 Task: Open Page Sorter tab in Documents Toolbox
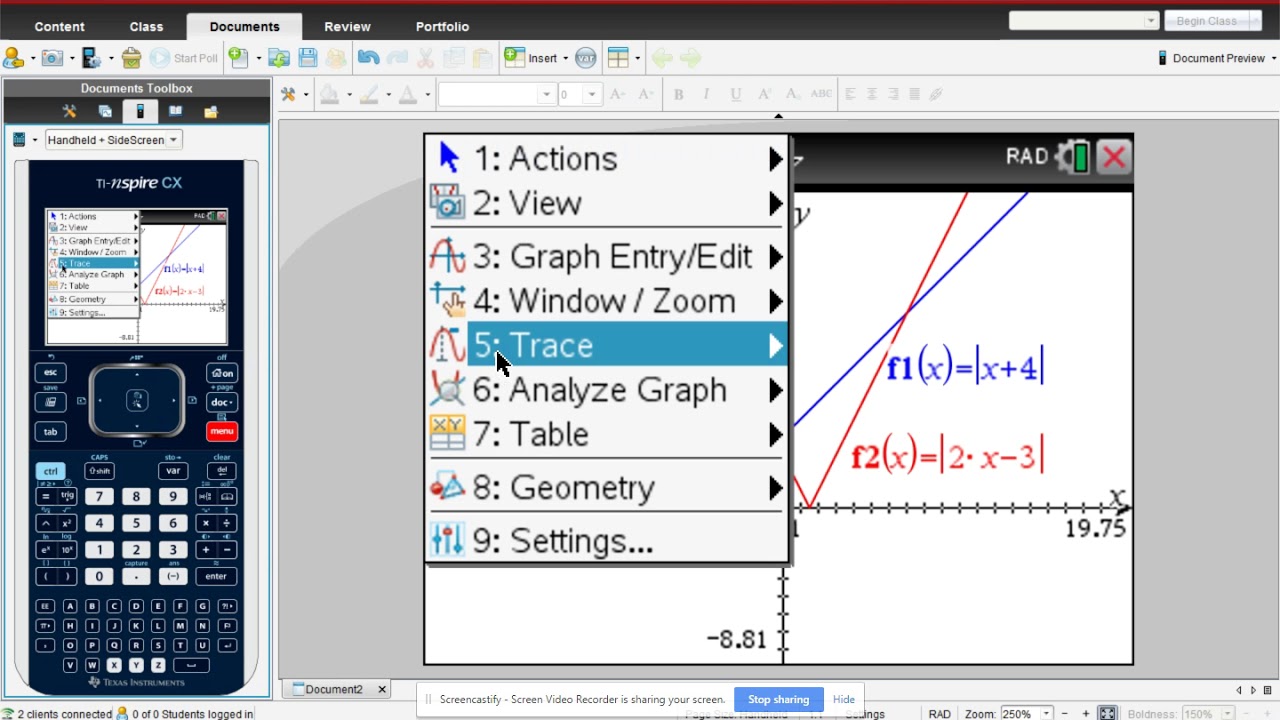[x=105, y=112]
